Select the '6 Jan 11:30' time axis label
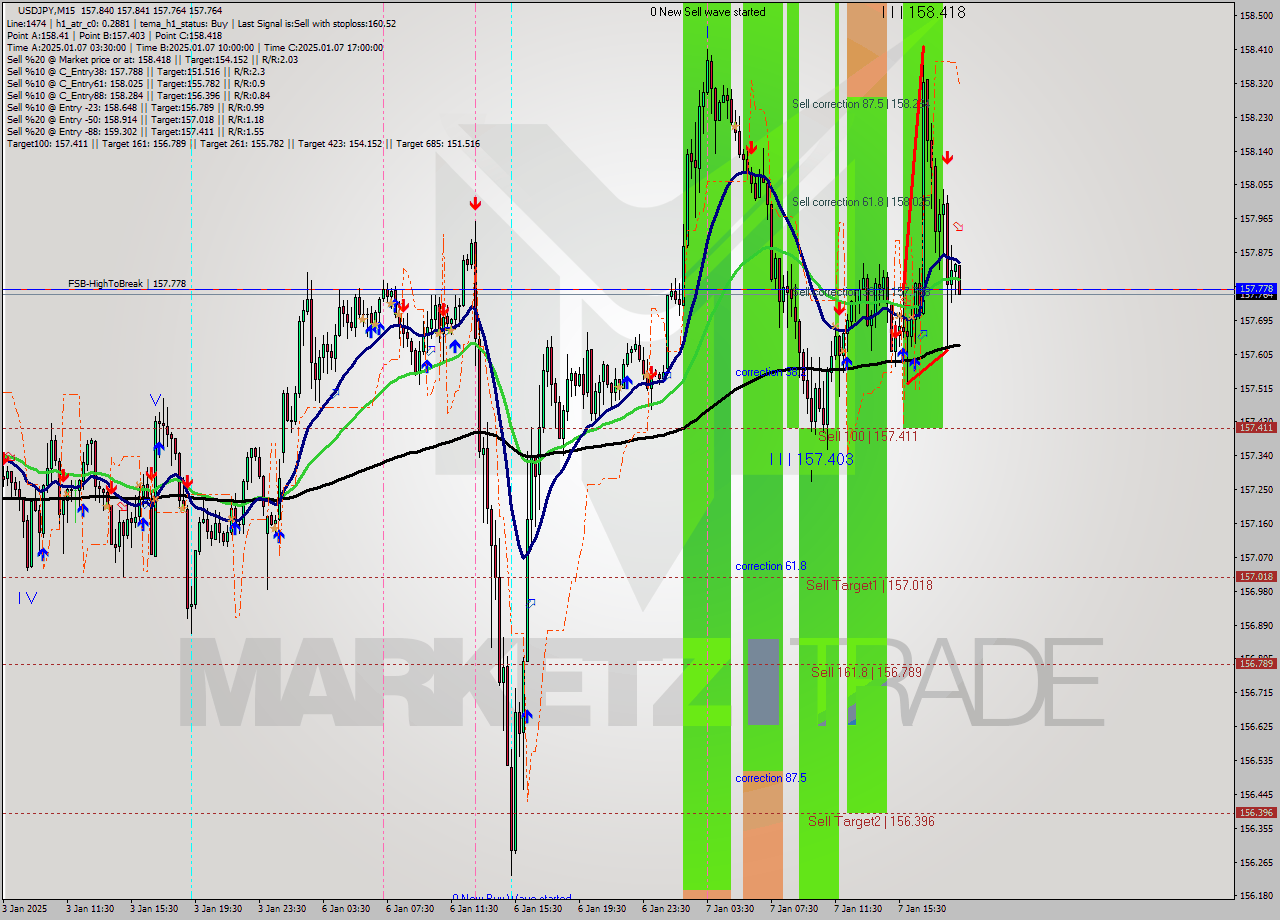This screenshot has height=920, width=1280. pos(474,909)
